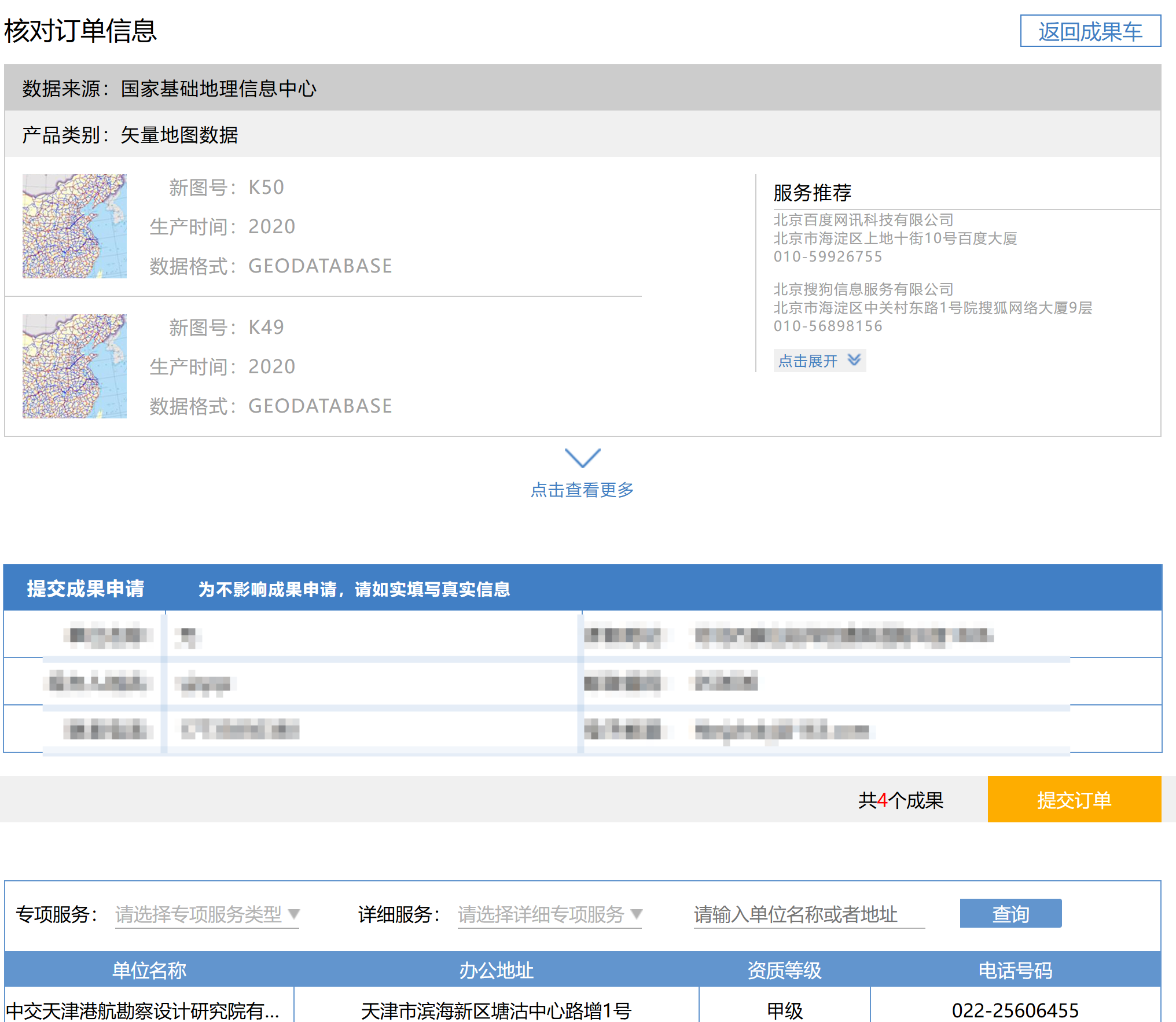Viewport: 1176px width, 1022px height.
Task: Select the 中交天津港航勘察设计研究院 table row
Action: pyautogui.click(x=143, y=1010)
